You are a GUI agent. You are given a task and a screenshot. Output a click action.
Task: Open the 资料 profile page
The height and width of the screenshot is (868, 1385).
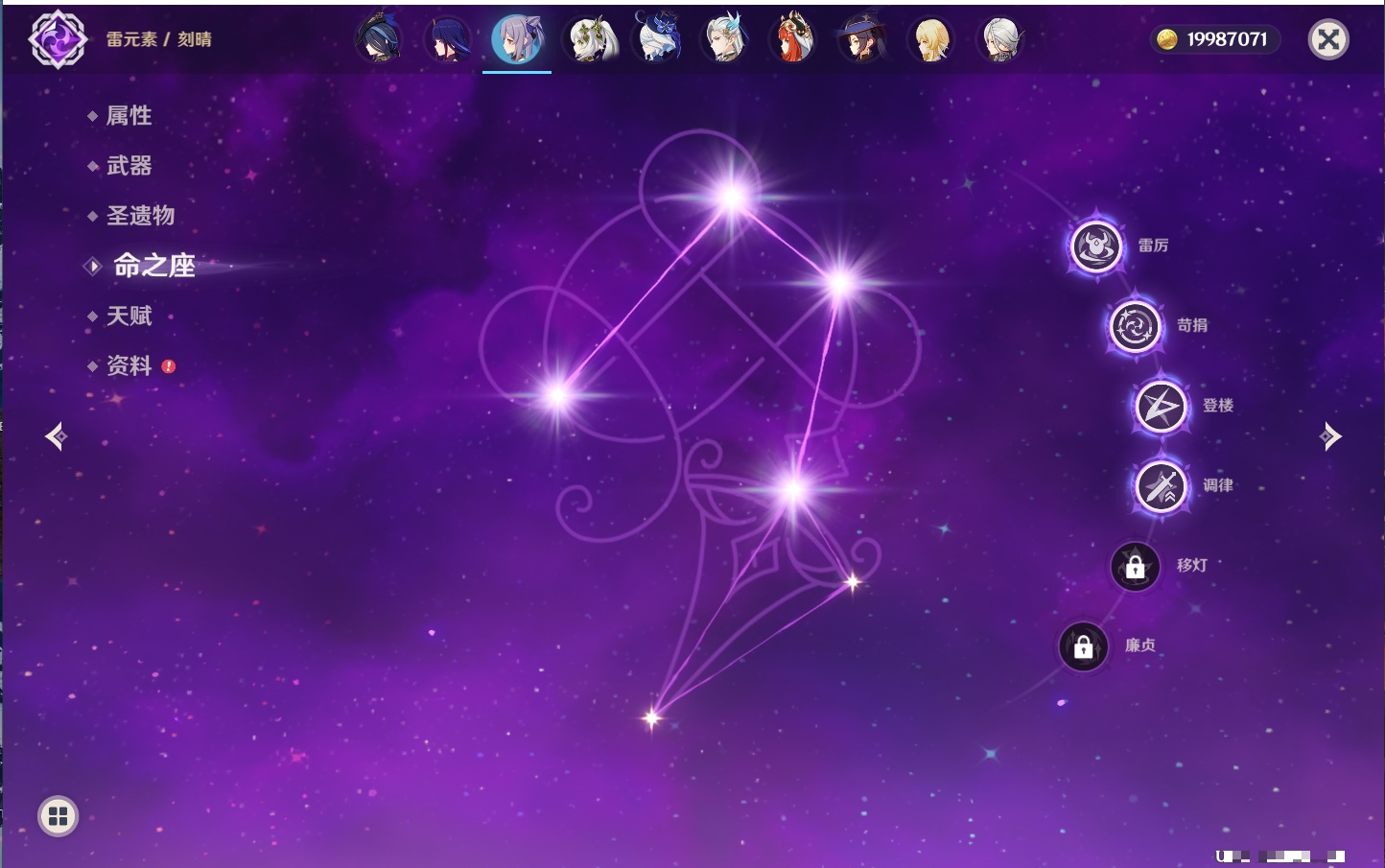pos(129,365)
